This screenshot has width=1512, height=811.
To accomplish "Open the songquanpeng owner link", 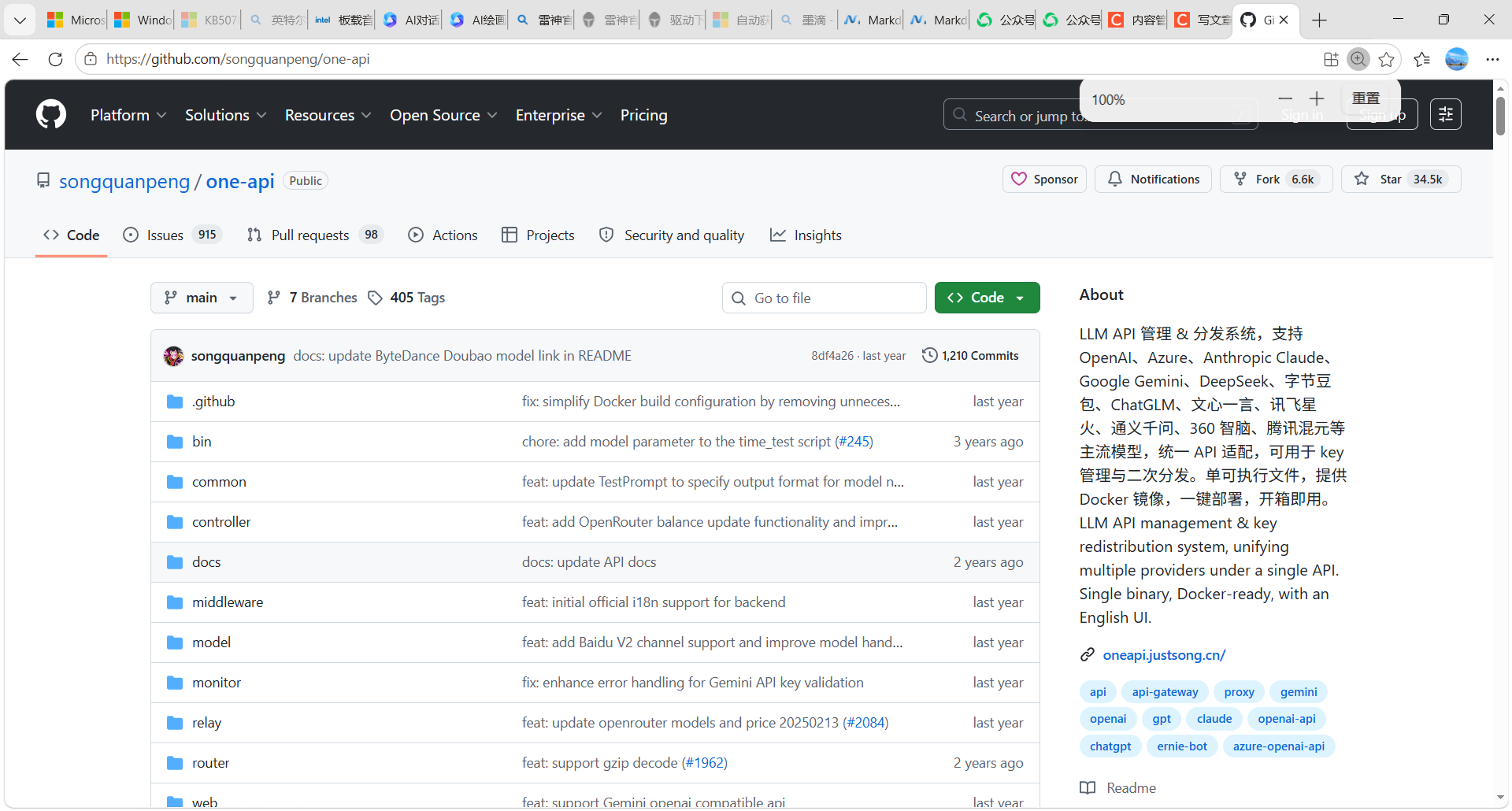I will coord(124,181).
